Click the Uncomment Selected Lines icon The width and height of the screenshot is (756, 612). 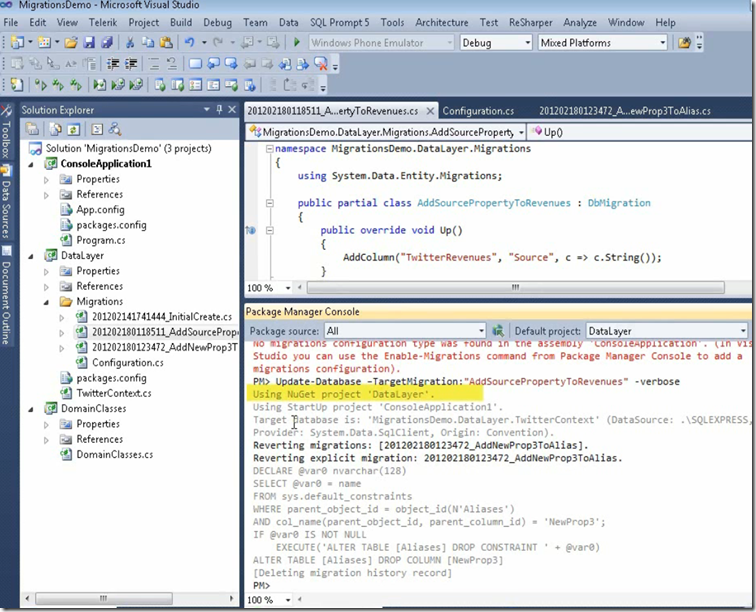click(172, 64)
